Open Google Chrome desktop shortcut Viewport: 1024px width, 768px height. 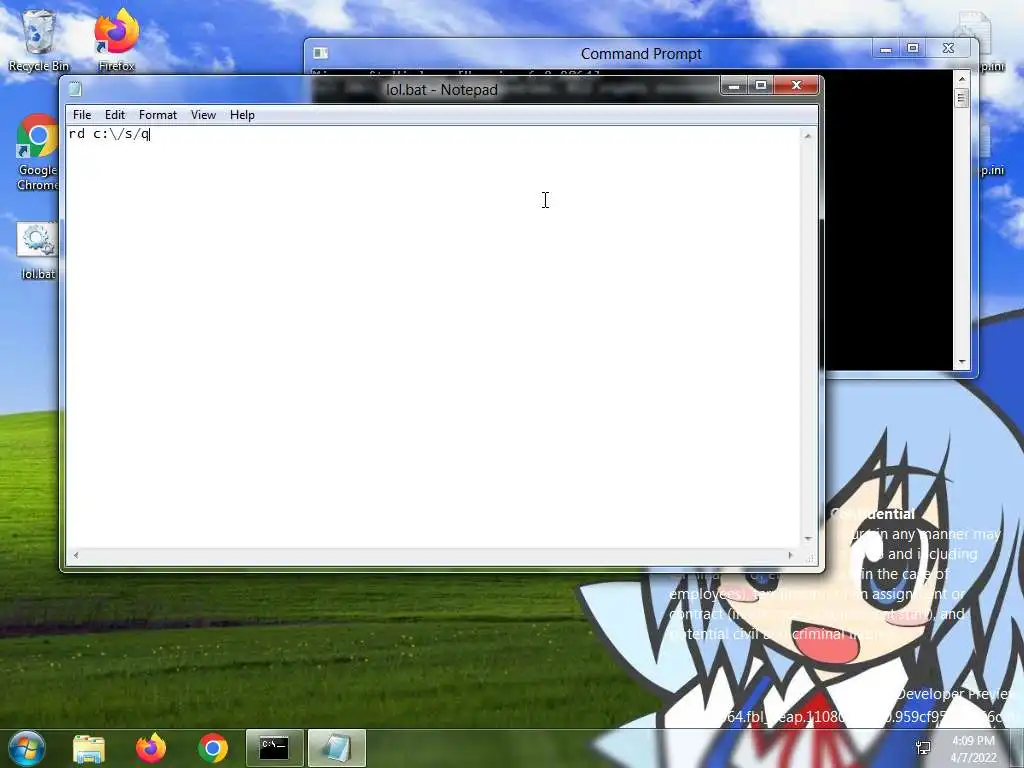point(37,153)
